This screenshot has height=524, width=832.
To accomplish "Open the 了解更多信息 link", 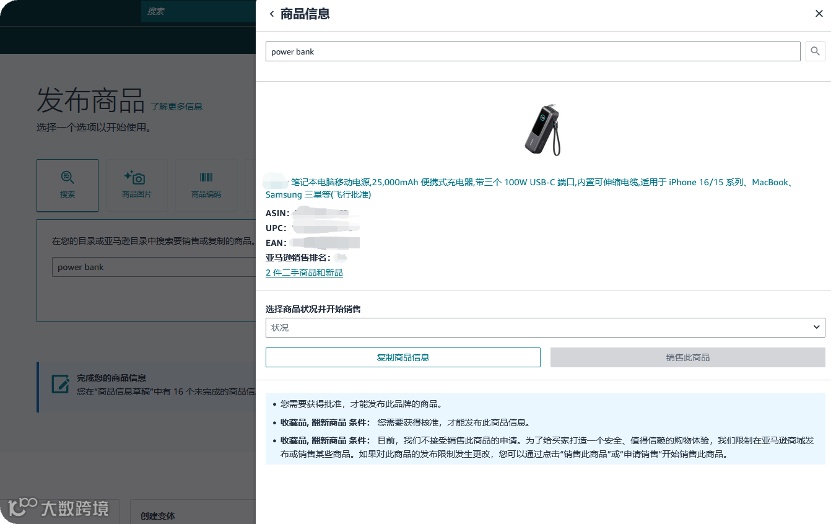I will tap(176, 107).
